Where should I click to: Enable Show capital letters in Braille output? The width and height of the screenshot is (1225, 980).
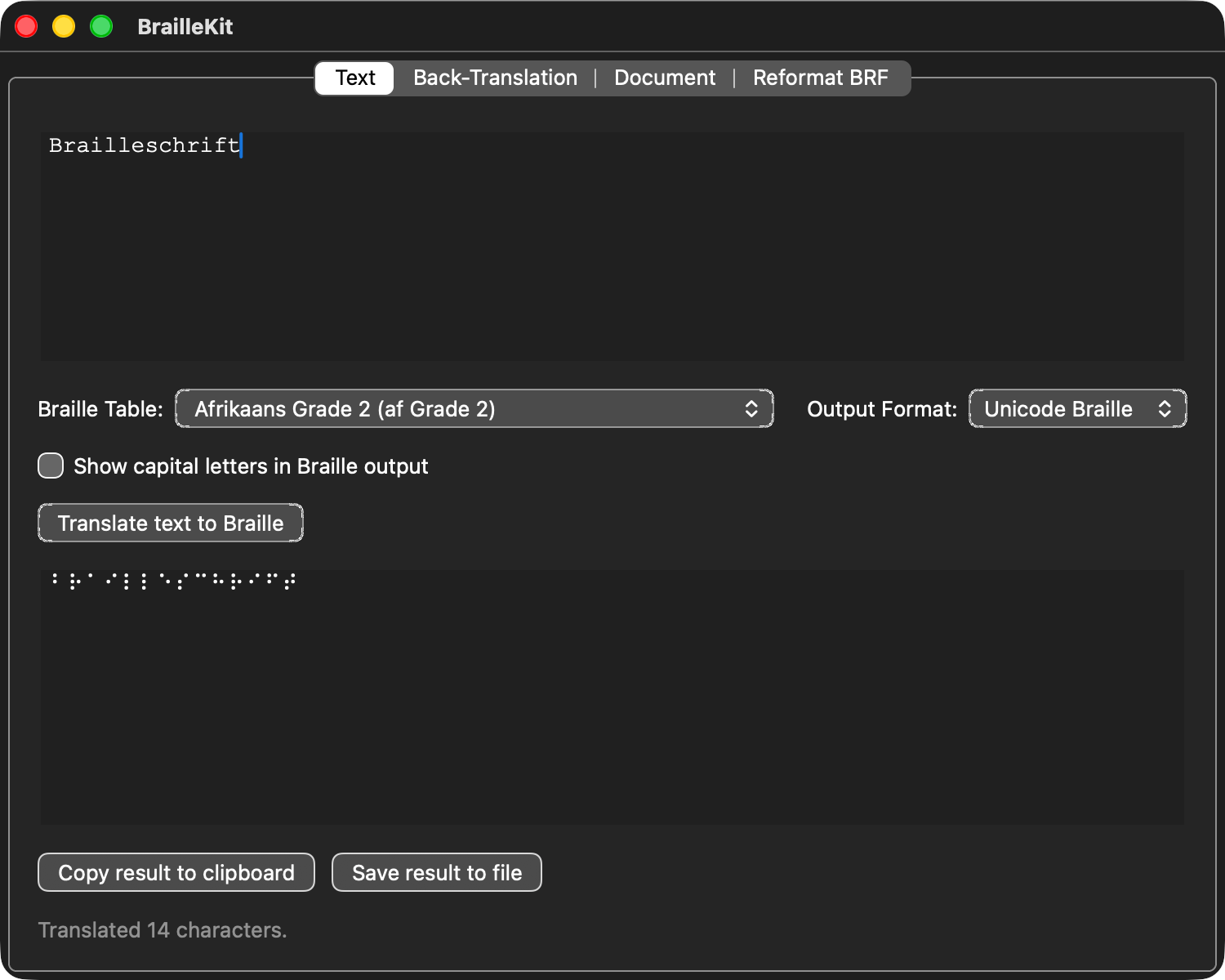coord(51,466)
